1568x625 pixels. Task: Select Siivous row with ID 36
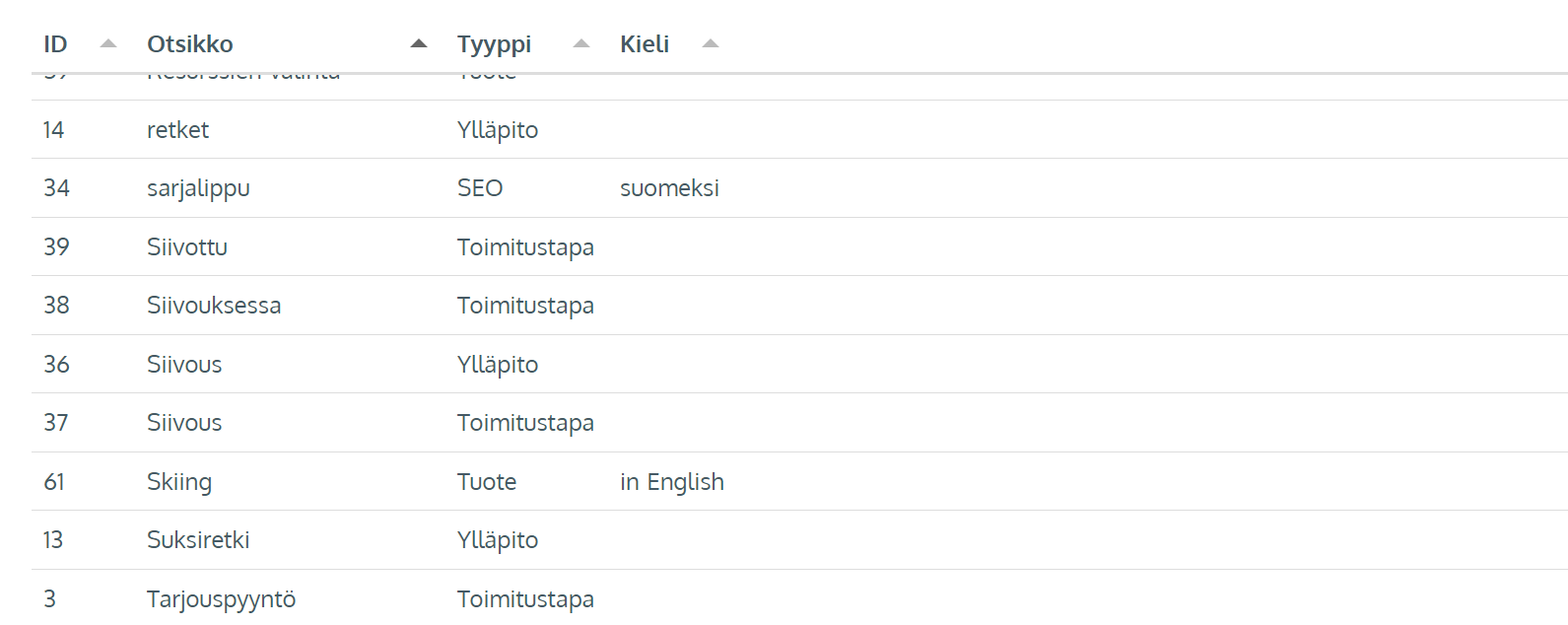click(799, 364)
